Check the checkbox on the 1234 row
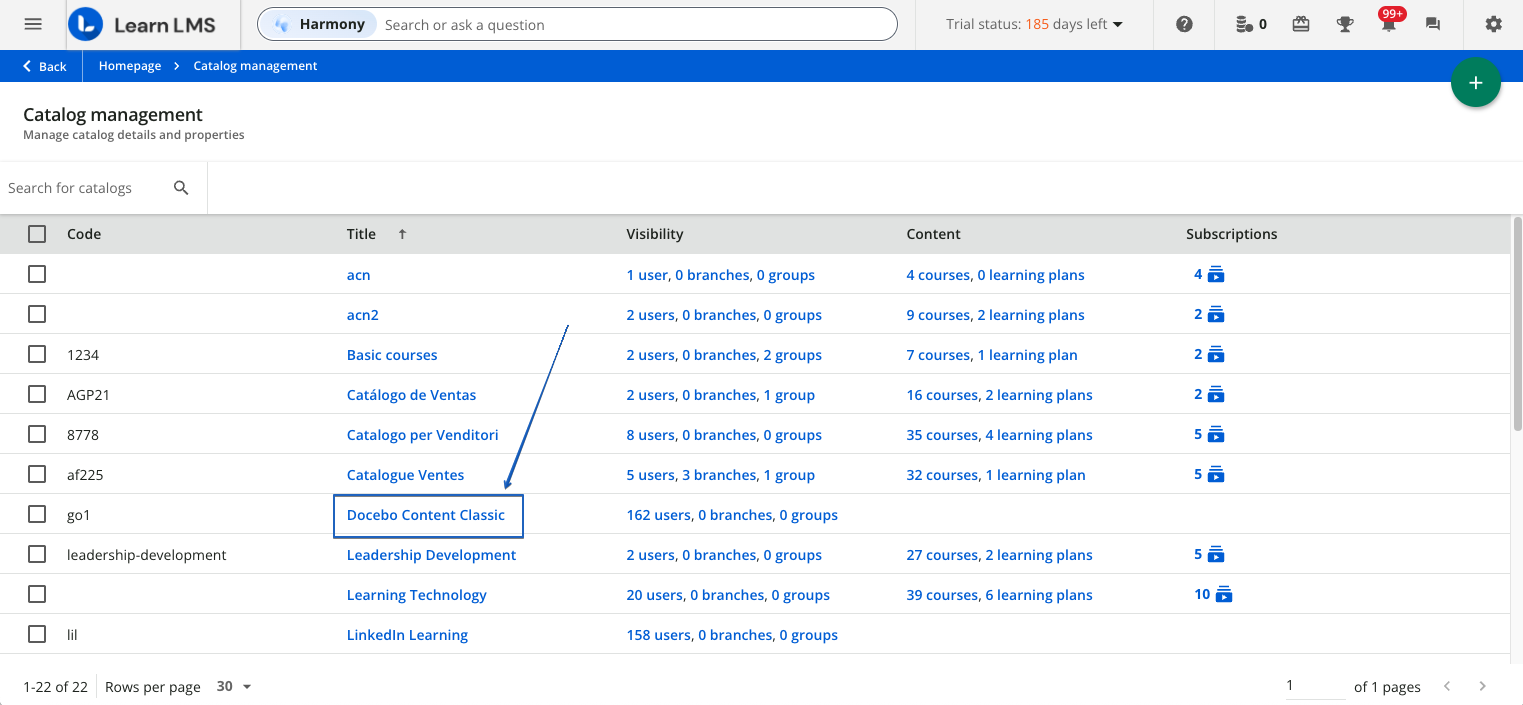Screen dimensions: 1523x705 [x=37, y=353]
